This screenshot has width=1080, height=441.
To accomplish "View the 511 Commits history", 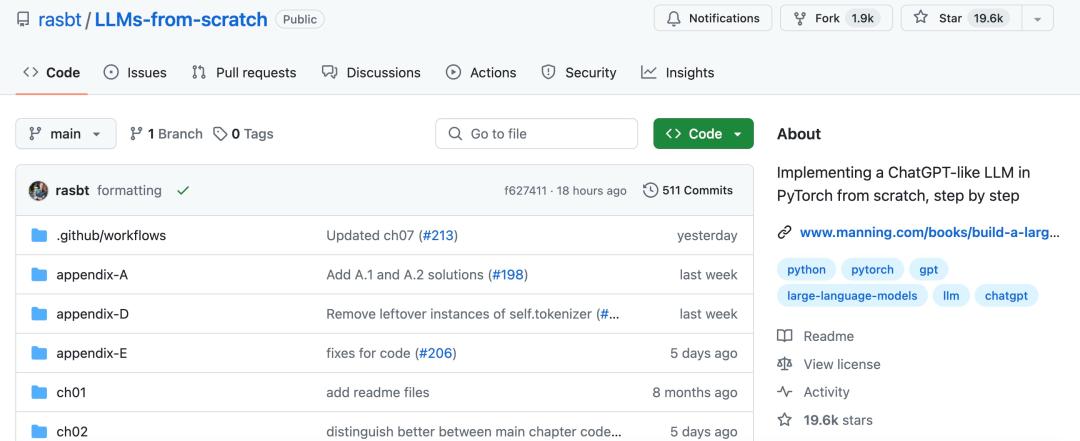I will pos(688,191).
